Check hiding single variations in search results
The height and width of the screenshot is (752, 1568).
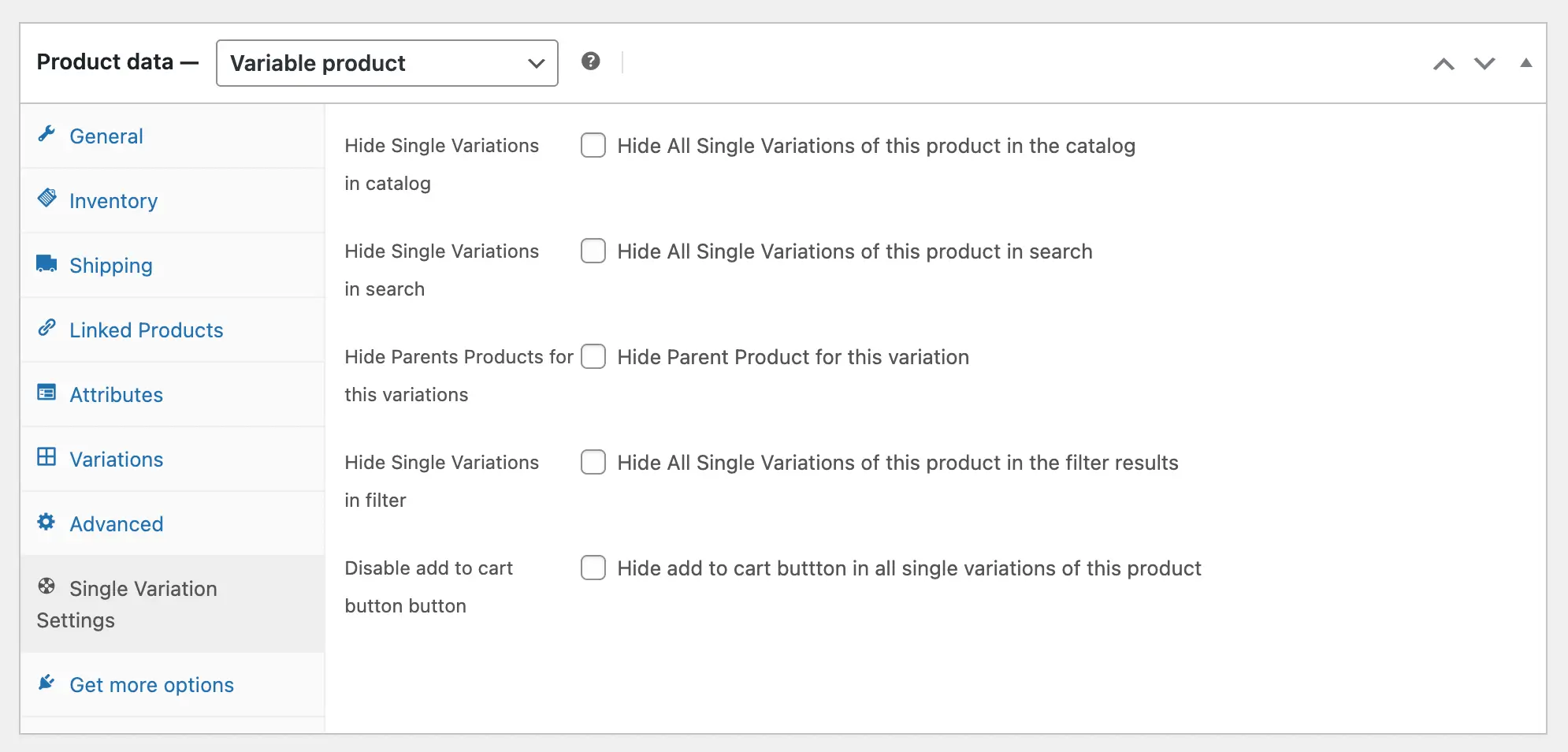tap(593, 251)
